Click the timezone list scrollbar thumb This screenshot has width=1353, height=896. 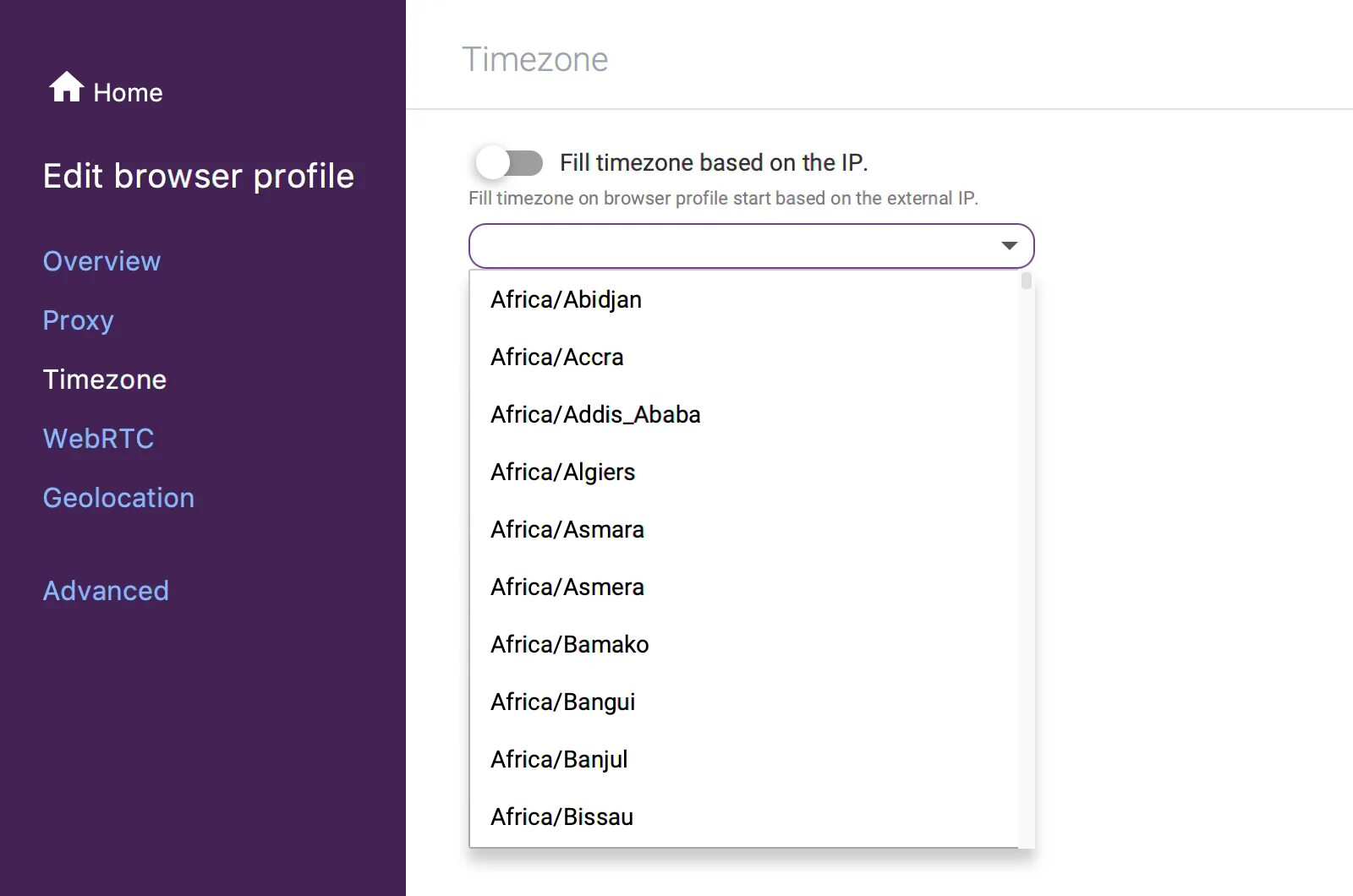pyautogui.click(x=1027, y=281)
